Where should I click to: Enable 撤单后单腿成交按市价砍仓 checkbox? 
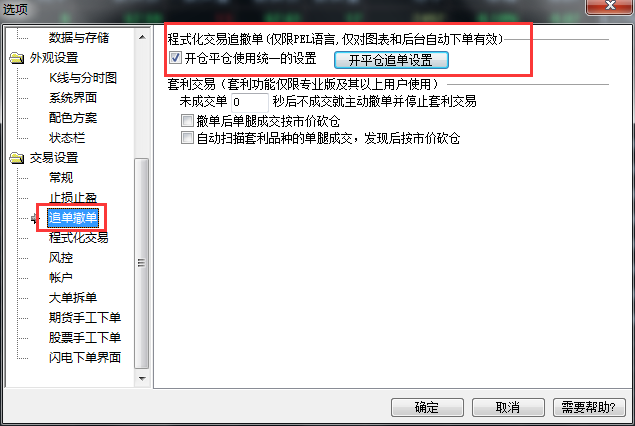(x=187, y=121)
